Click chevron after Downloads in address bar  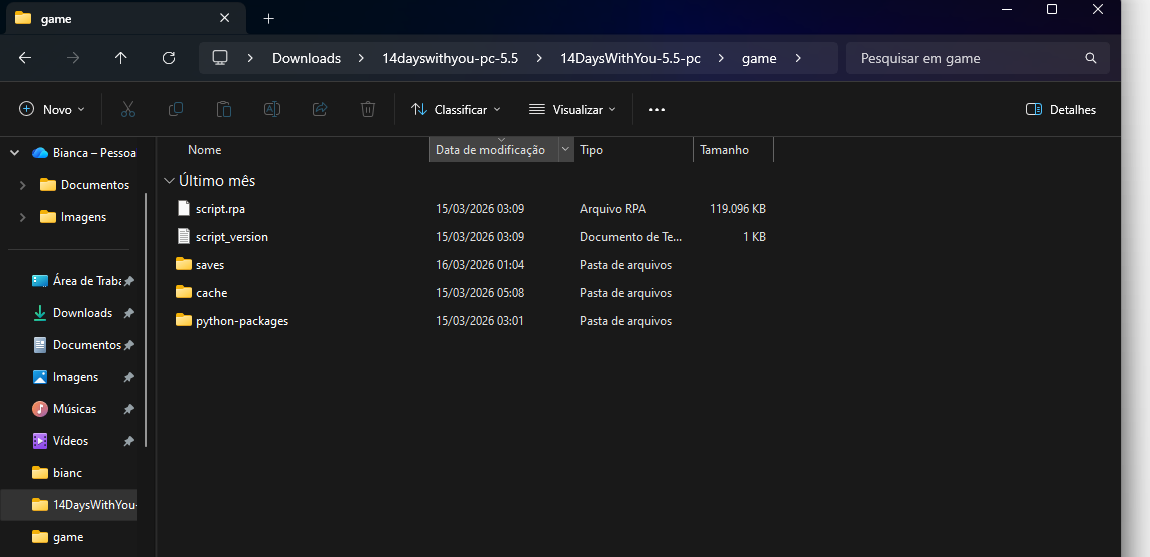pyautogui.click(x=362, y=58)
